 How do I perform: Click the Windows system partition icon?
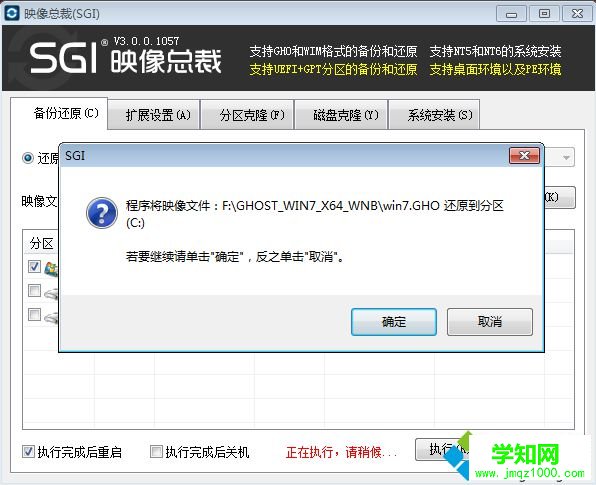click(x=51, y=268)
